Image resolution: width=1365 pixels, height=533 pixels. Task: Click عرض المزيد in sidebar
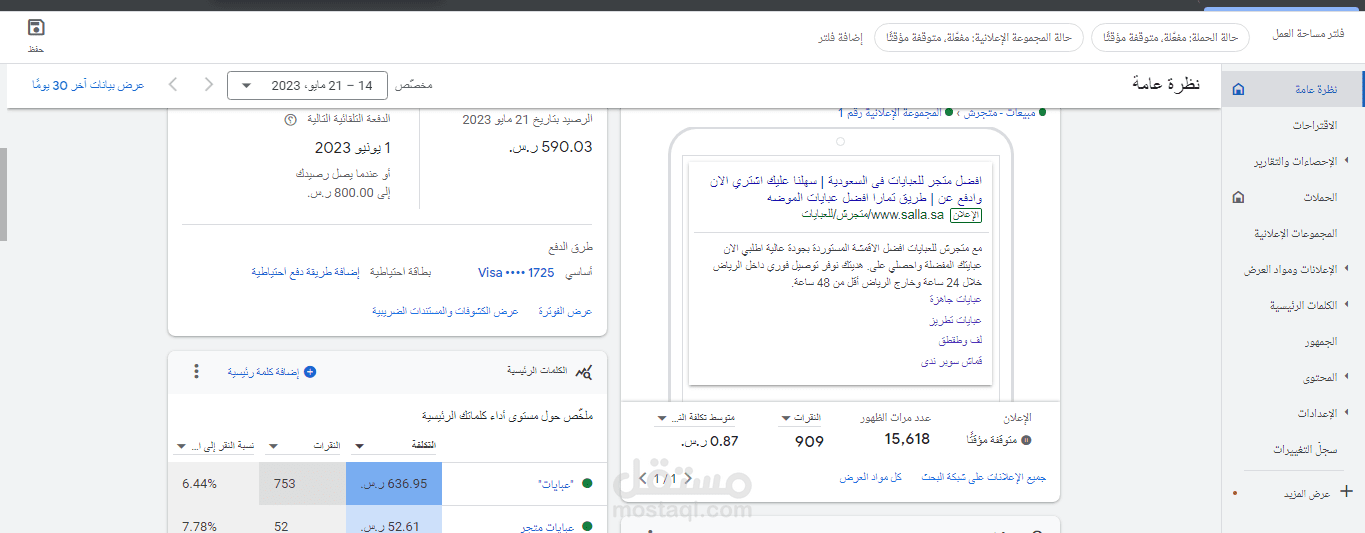pyautogui.click(x=1306, y=494)
